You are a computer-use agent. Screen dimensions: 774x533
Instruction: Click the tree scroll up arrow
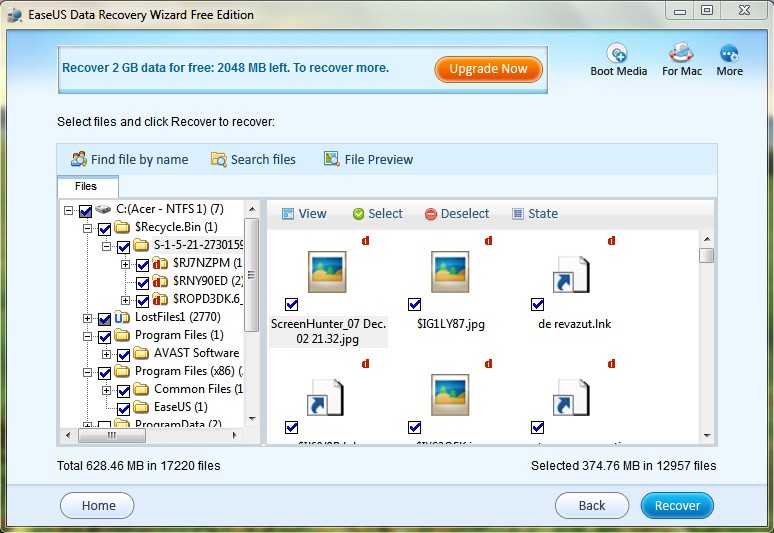click(252, 209)
